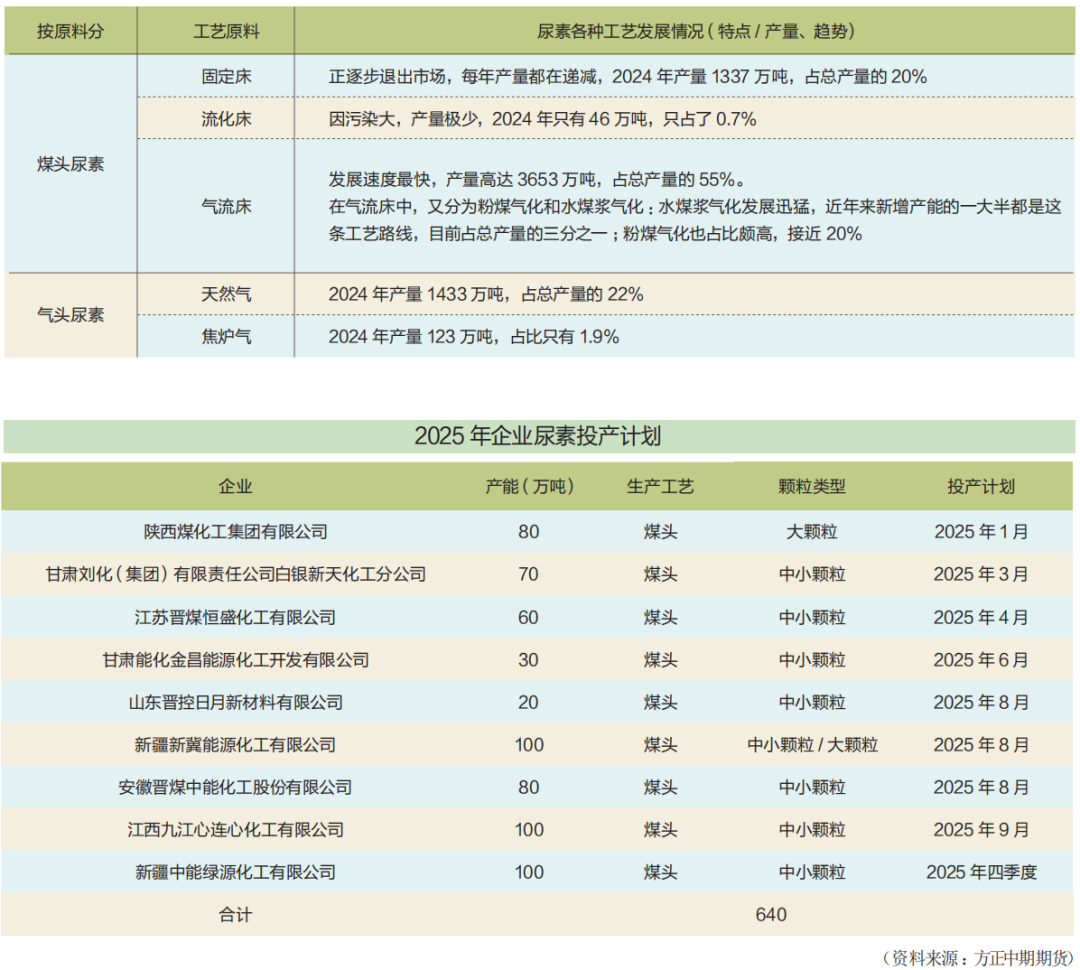
Task: Click the '固定床' process cell
Action: pyautogui.click(x=227, y=76)
